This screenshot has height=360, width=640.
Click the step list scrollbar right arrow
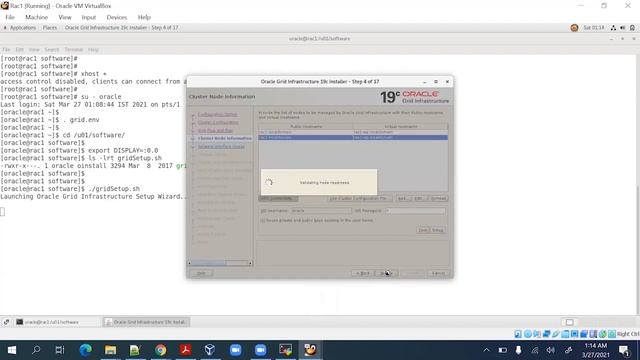point(250,263)
